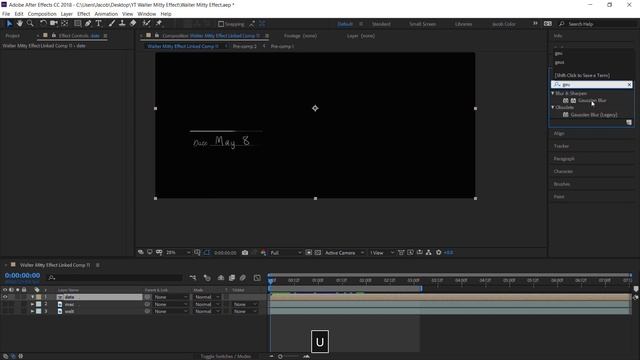Select the Gaussian Blur (Legacy) effect

[x=594, y=115]
